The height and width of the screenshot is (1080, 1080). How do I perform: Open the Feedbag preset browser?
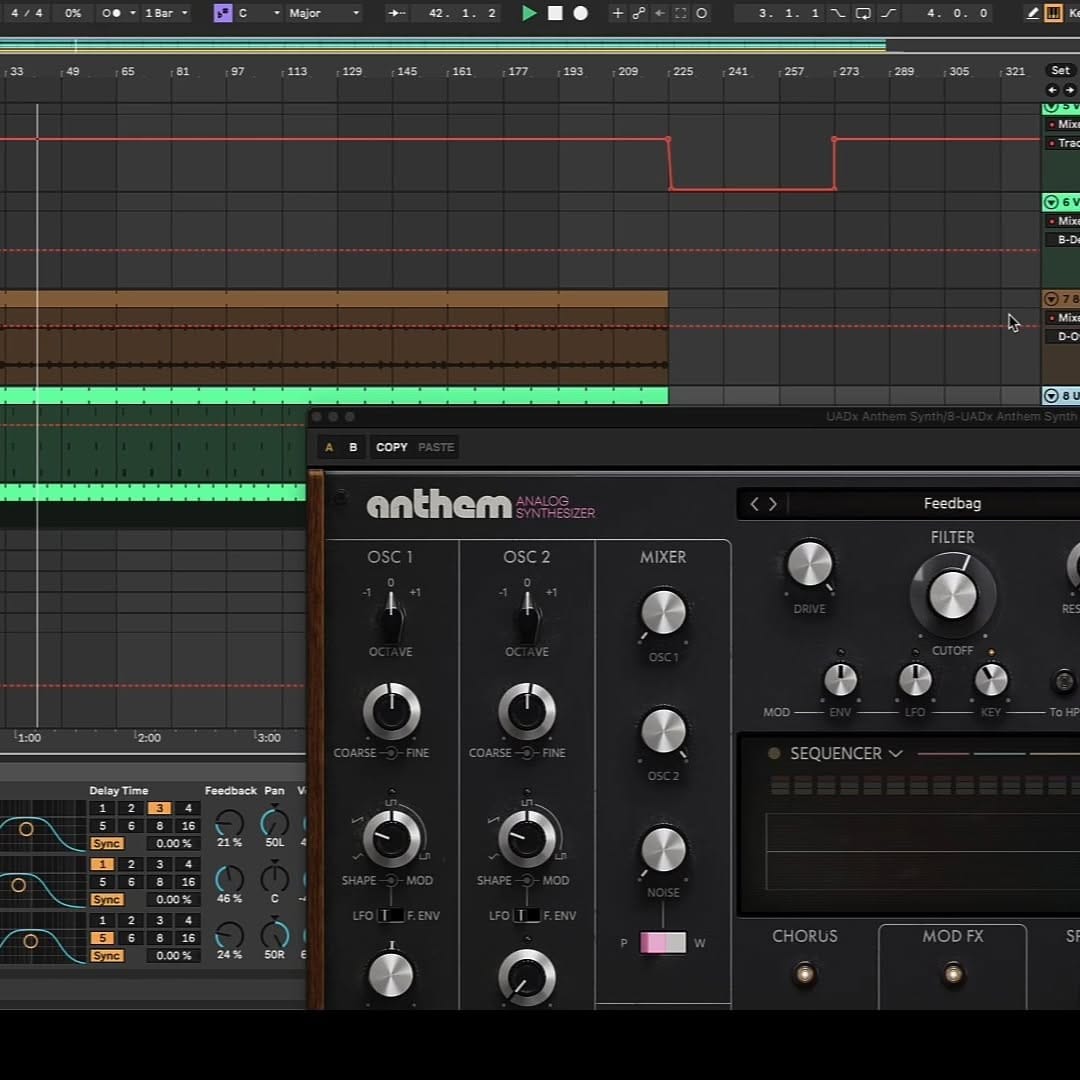pos(952,503)
